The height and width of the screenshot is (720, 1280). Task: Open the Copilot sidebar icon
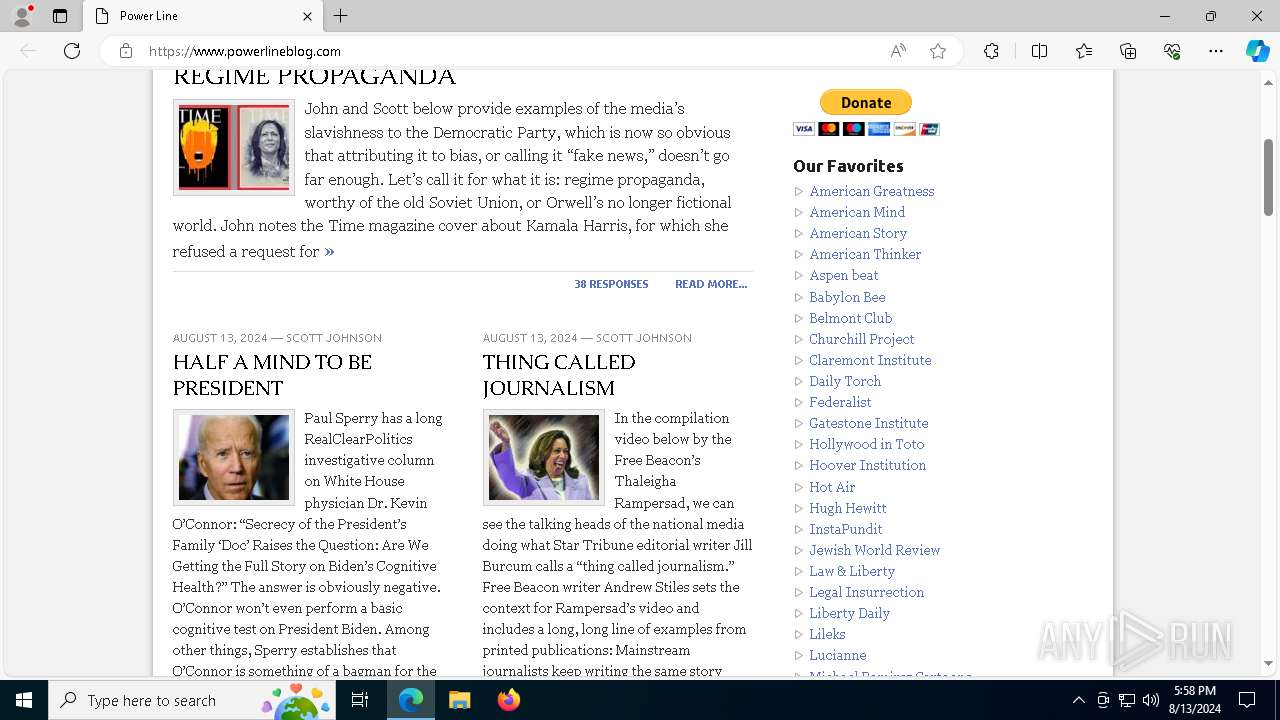pos(1258,51)
